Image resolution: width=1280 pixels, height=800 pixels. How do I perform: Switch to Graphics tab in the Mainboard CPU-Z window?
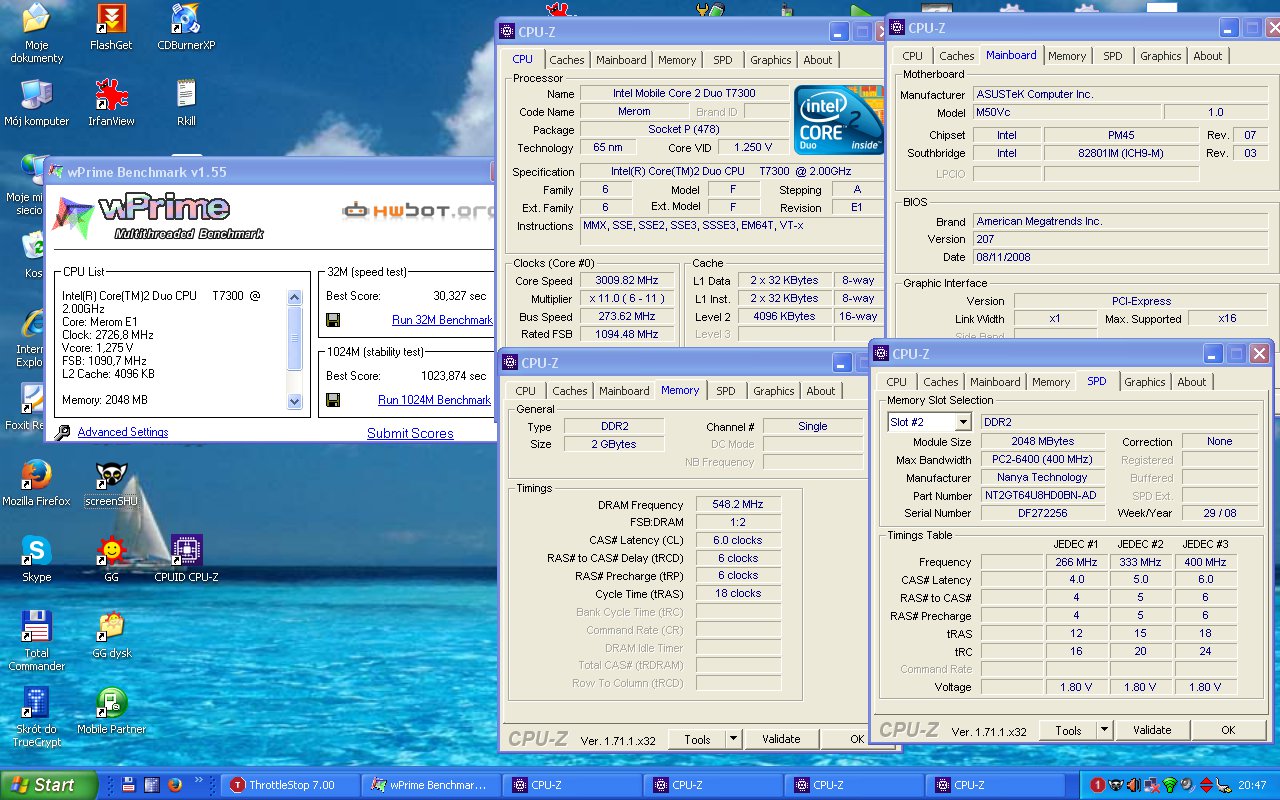click(1161, 56)
